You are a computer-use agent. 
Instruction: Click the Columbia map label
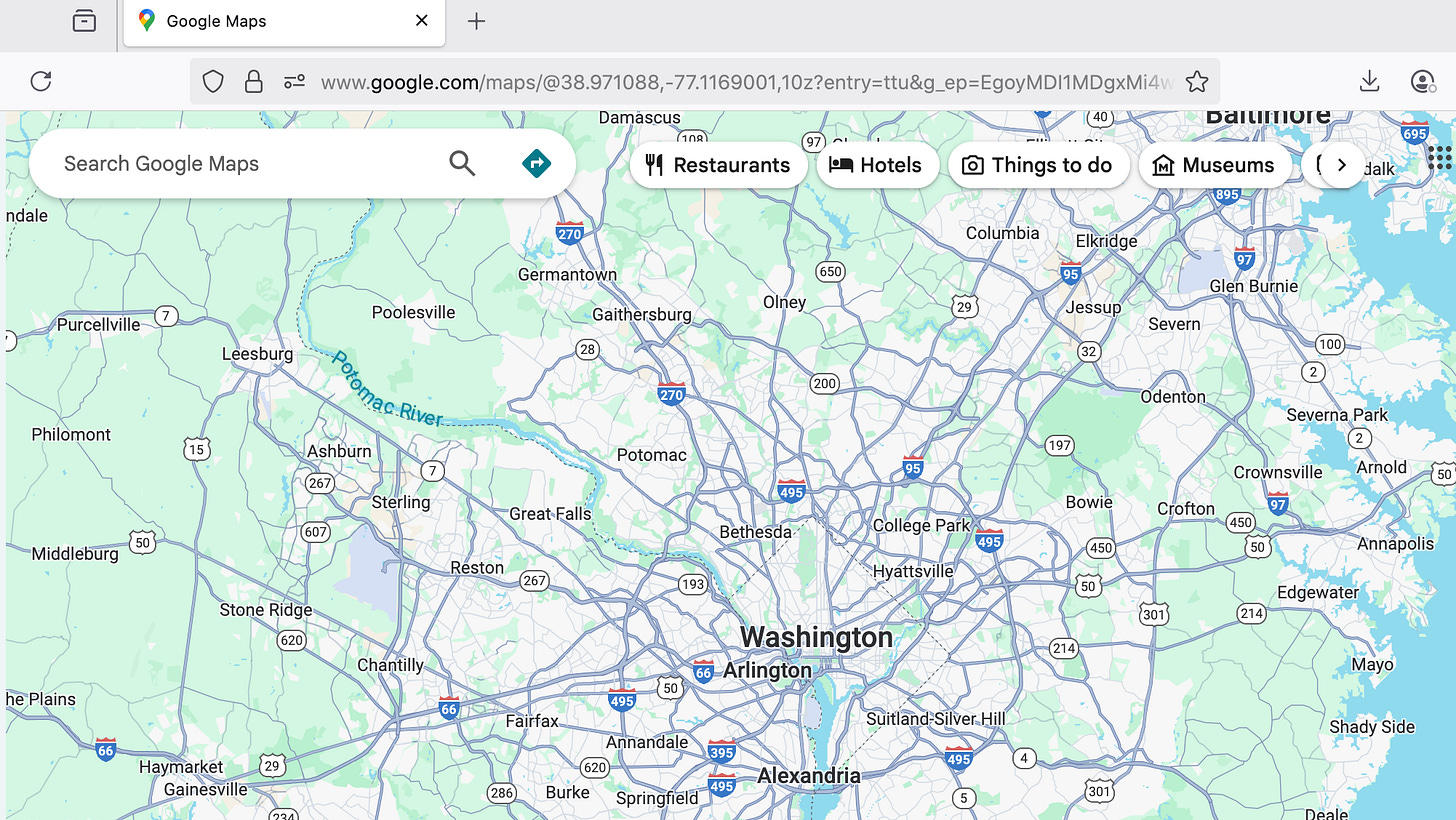pyautogui.click(x=1002, y=233)
